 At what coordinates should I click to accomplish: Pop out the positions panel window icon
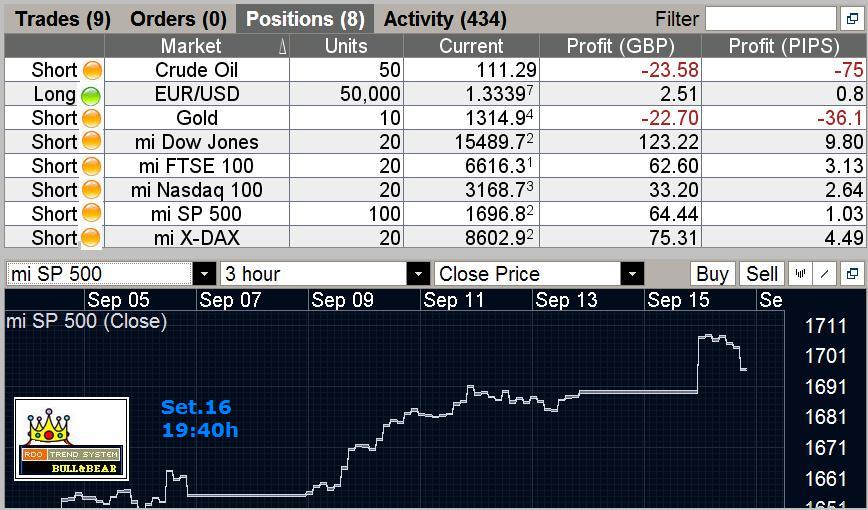coord(852,19)
